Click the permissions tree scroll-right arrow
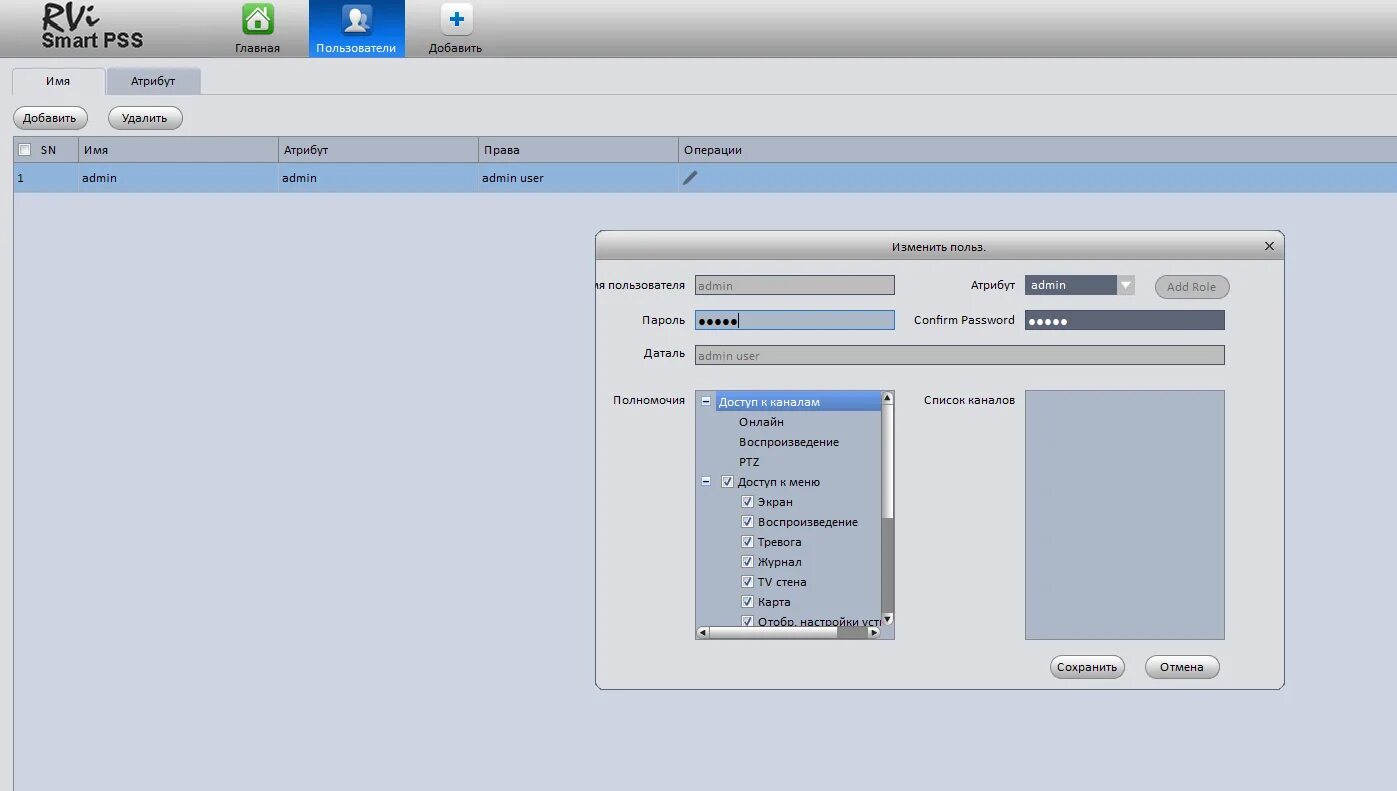Screen dimensions: 1397x791 pyautogui.click(x=873, y=632)
